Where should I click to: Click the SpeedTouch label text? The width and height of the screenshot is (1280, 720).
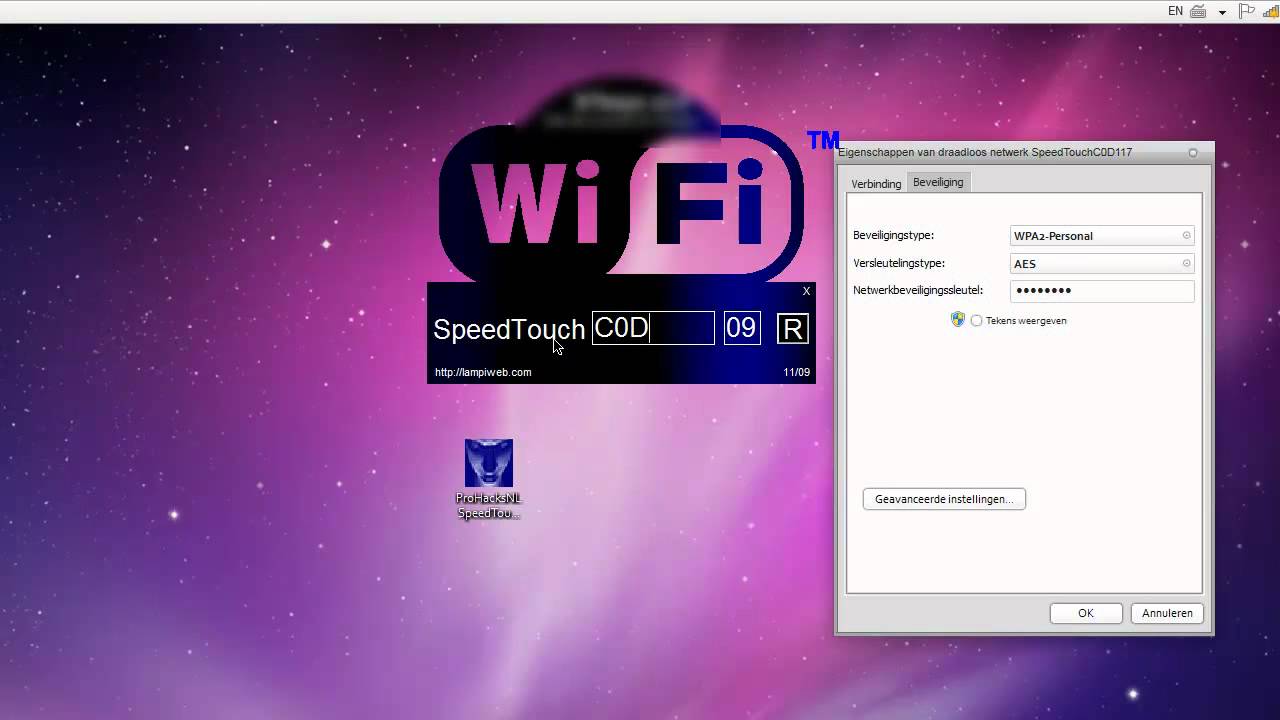509,330
